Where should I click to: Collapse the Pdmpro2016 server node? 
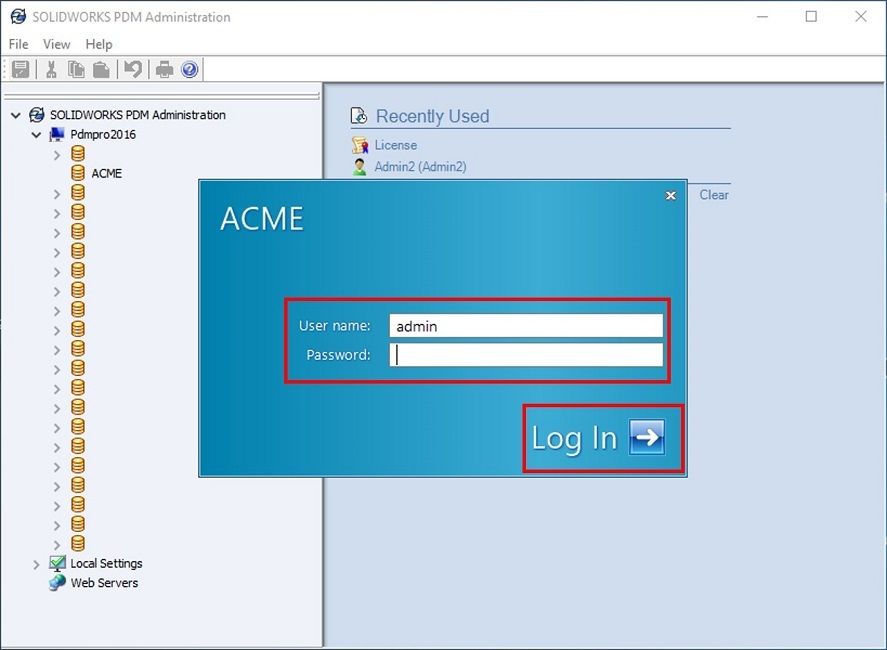point(37,134)
